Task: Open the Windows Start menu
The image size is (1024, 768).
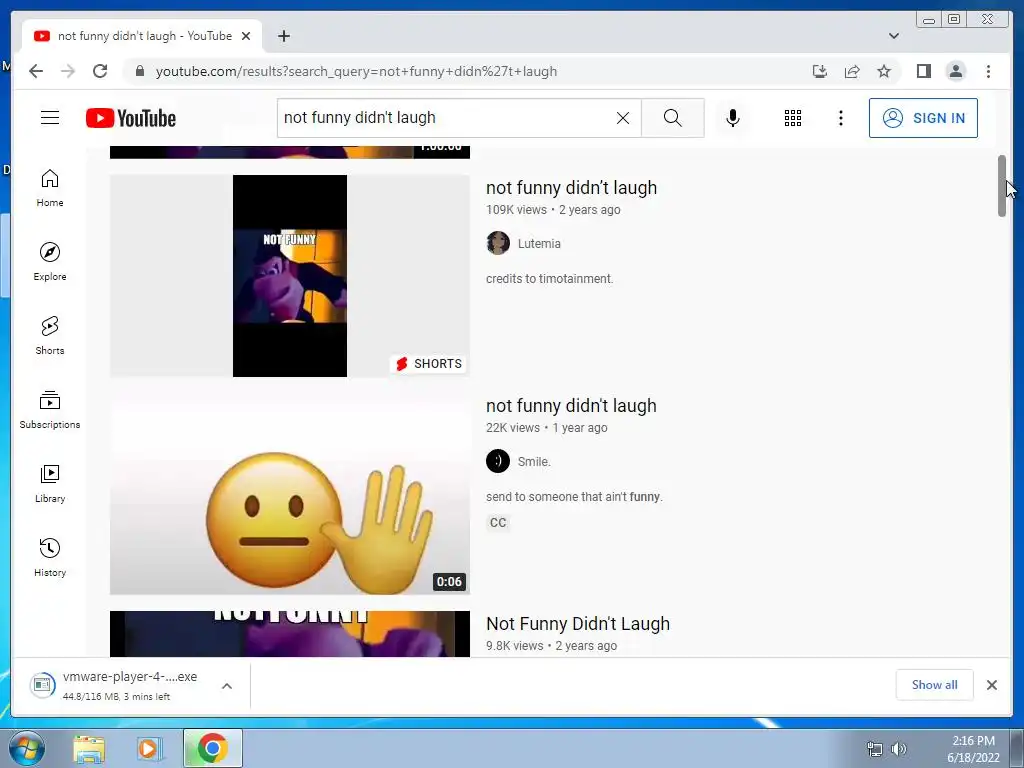Action: [27, 748]
